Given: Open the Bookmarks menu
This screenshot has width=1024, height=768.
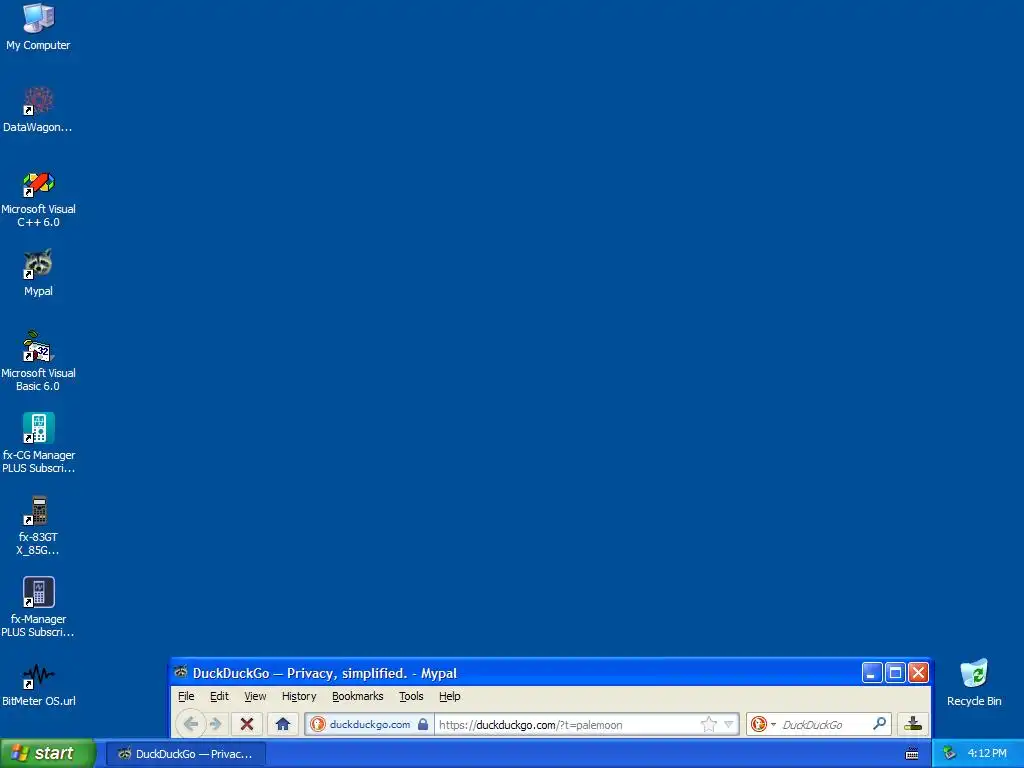Looking at the screenshot, I should [x=357, y=696].
